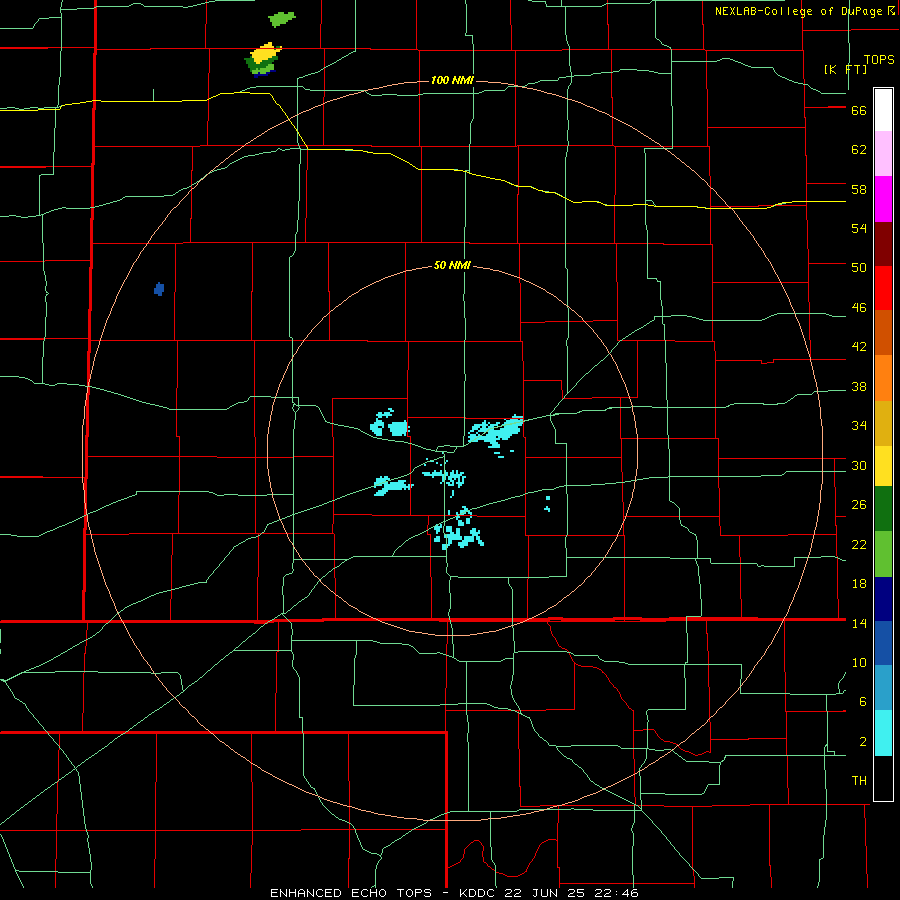
Task: Select the bright red legend swatch
Action: point(883,288)
